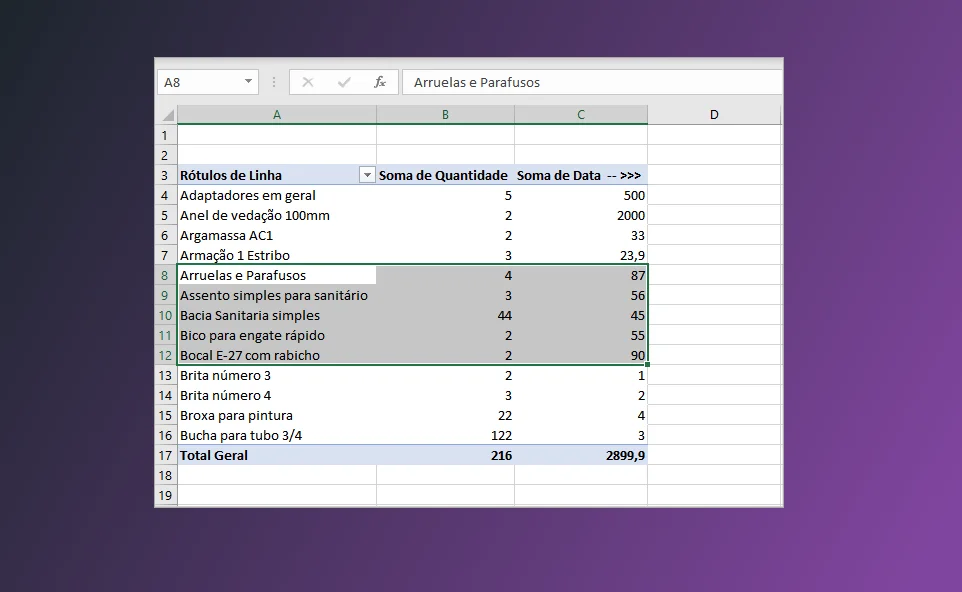The image size is (962, 592).
Task: Click the Cancel (X) formula bar icon
Action: click(x=307, y=82)
